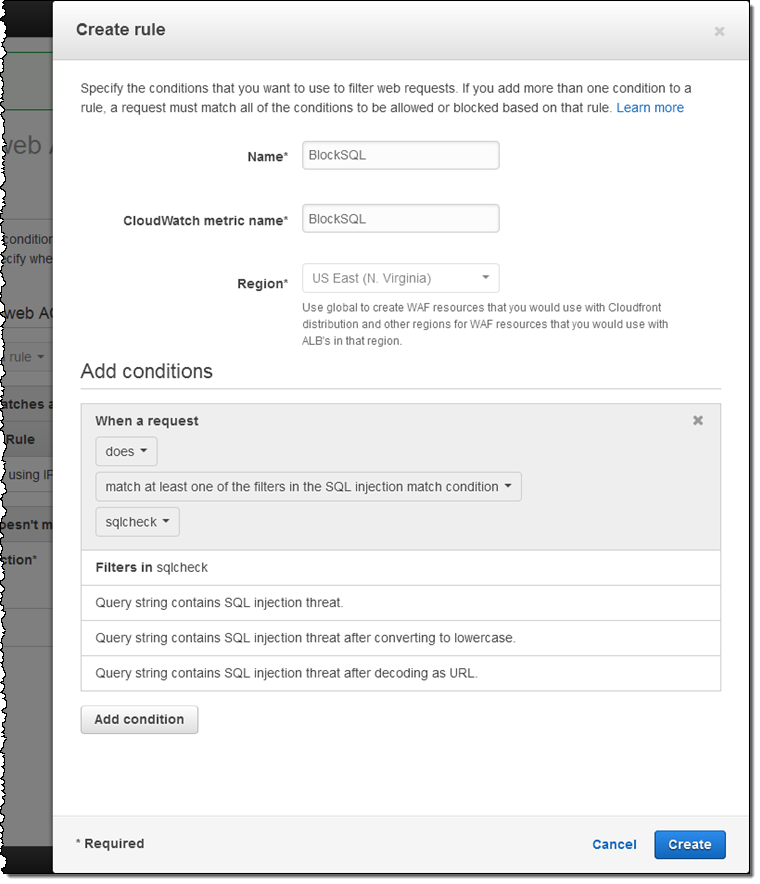Close the Create rule dialog
The width and height of the screenshot is (760, 884).
click(718, 31)
